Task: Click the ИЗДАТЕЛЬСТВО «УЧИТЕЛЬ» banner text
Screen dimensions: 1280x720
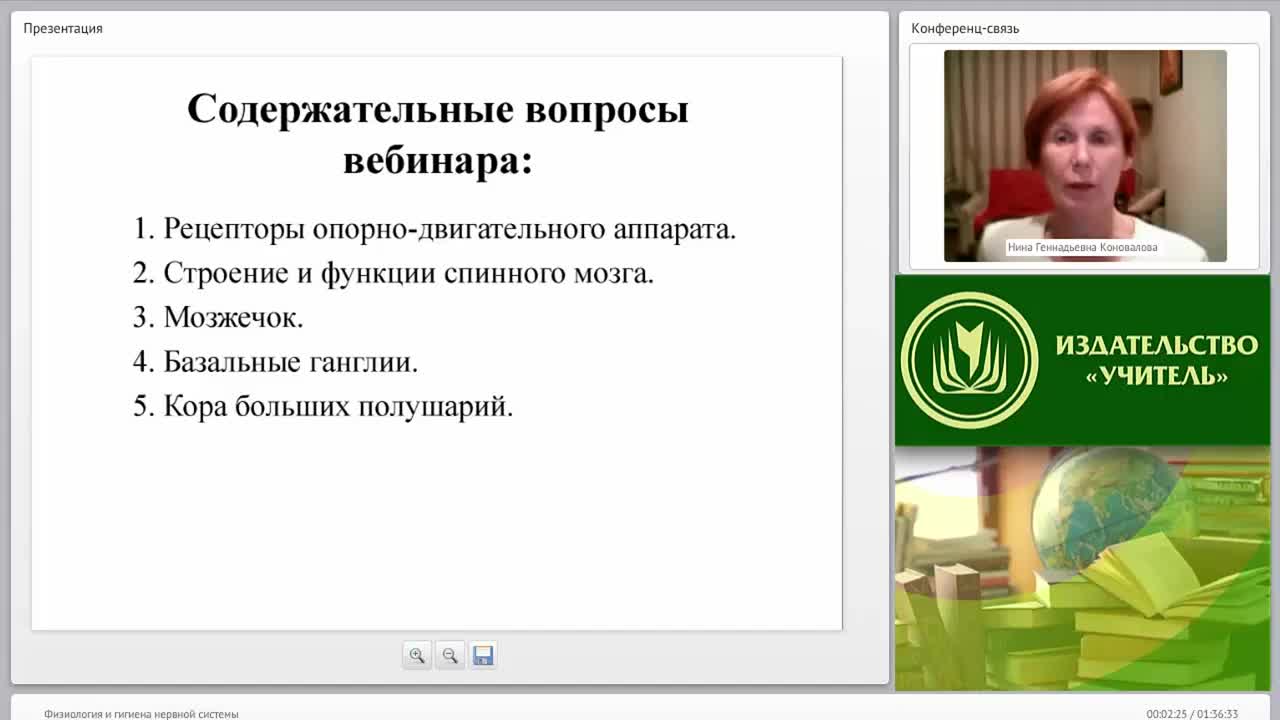Action: tap(1157, 360)
